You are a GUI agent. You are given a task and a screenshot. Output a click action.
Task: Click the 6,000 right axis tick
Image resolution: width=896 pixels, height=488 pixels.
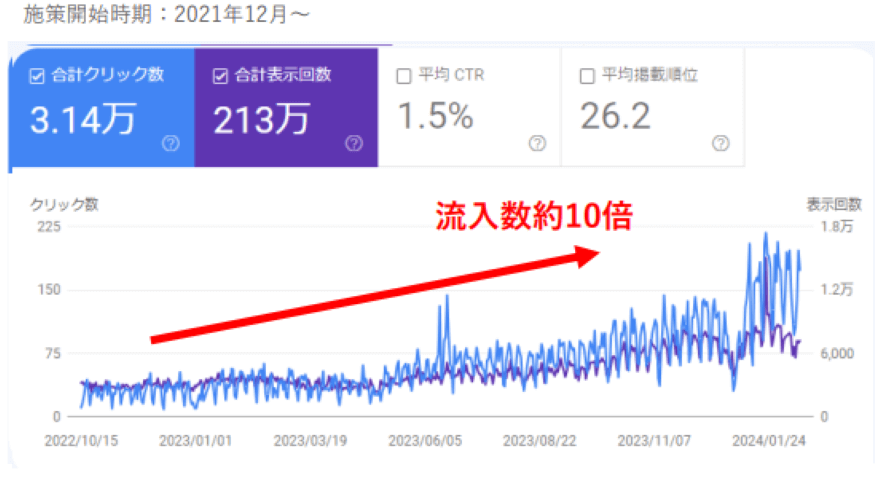(x=837, y=354)
